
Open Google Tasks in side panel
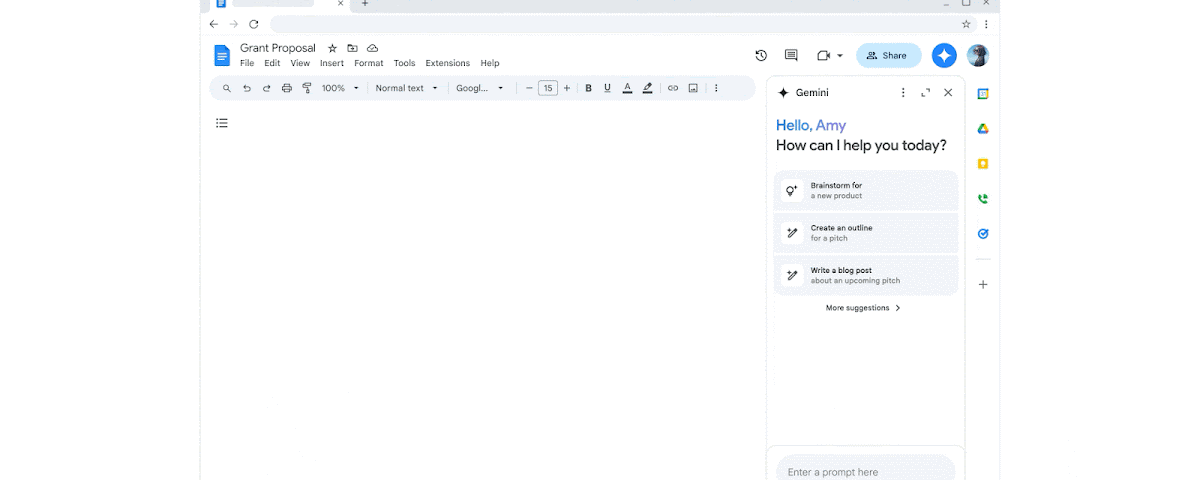click(983, 234)
